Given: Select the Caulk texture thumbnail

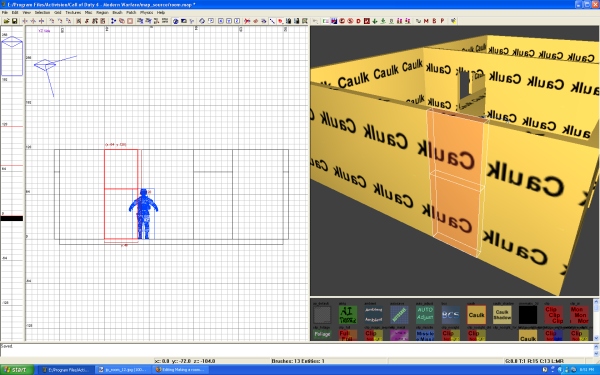Looking at the screenshot, I should click(x=476, y=315).
